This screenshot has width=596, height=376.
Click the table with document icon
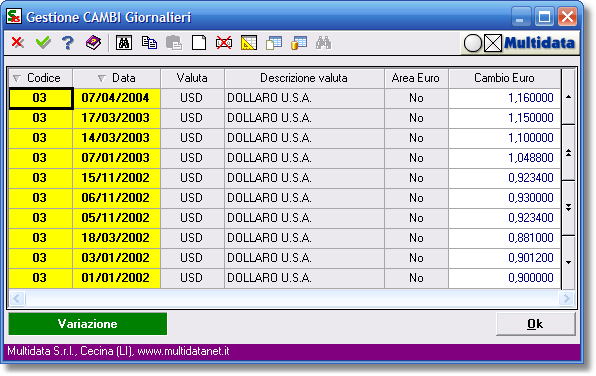274,43
